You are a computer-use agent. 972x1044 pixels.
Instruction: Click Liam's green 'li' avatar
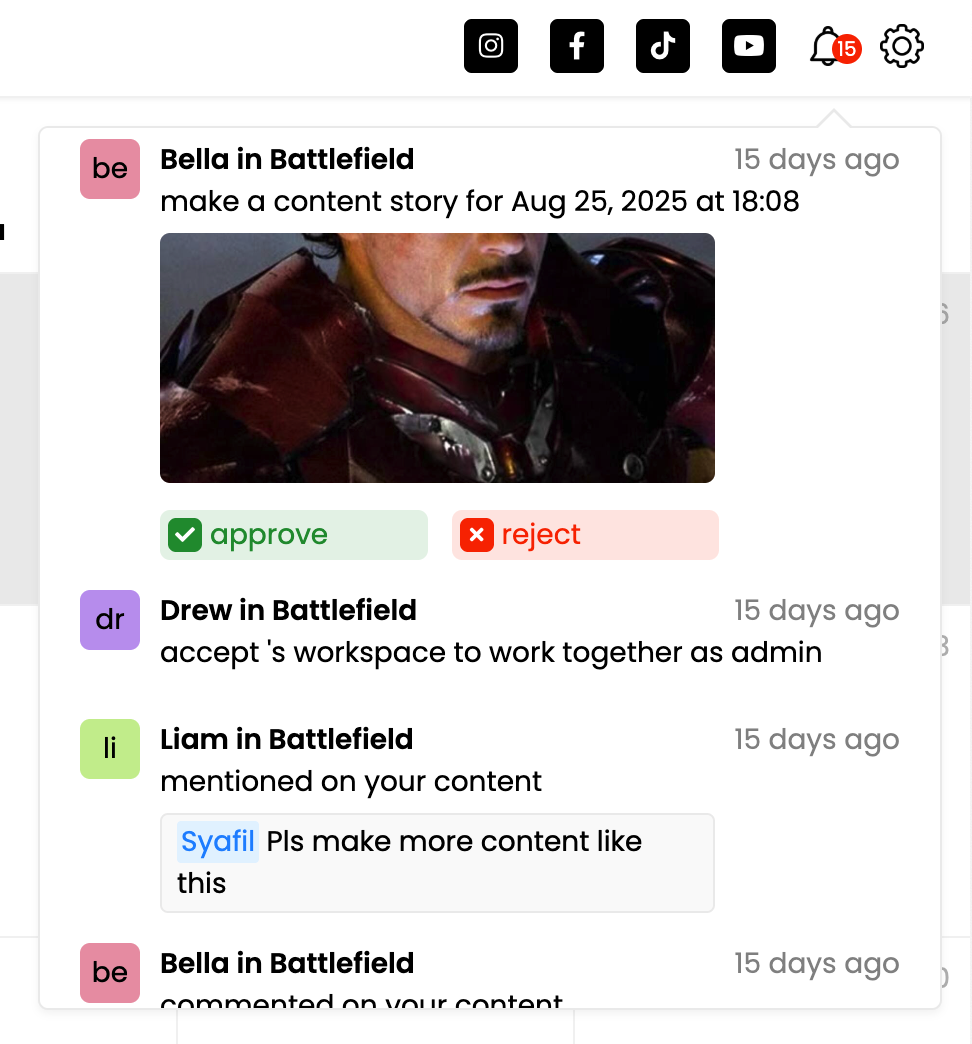110,748
